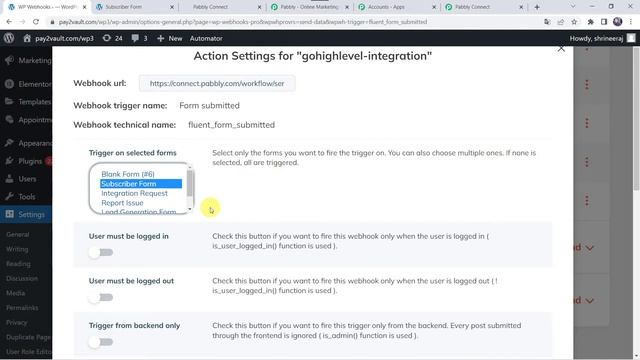Screen dimensions: 640x360
Task: Go back in browser history
Action: 9,22
